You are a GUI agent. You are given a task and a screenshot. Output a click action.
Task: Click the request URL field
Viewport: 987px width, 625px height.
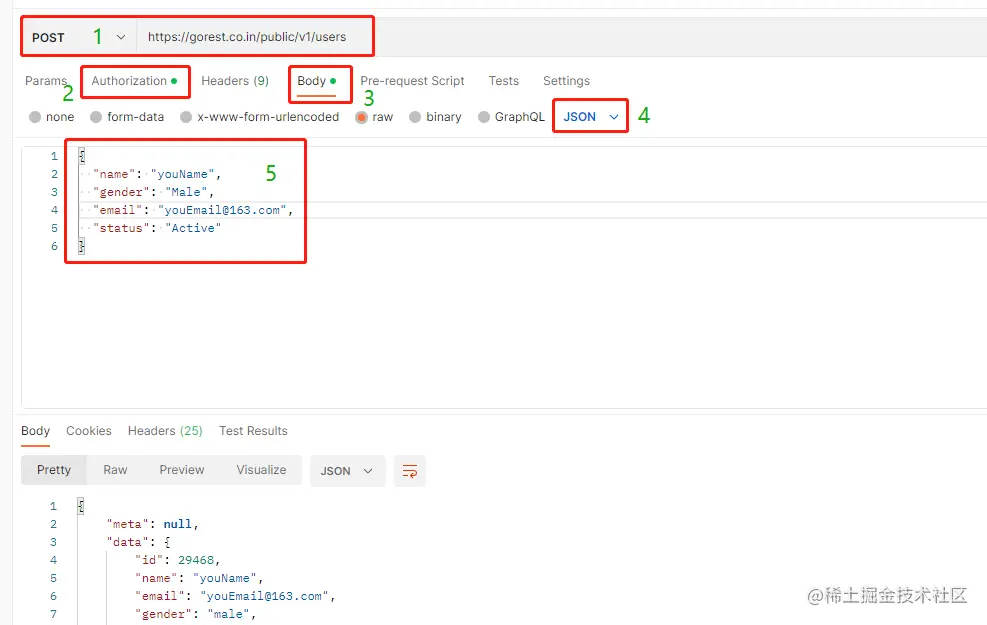[x=247, y=37]
